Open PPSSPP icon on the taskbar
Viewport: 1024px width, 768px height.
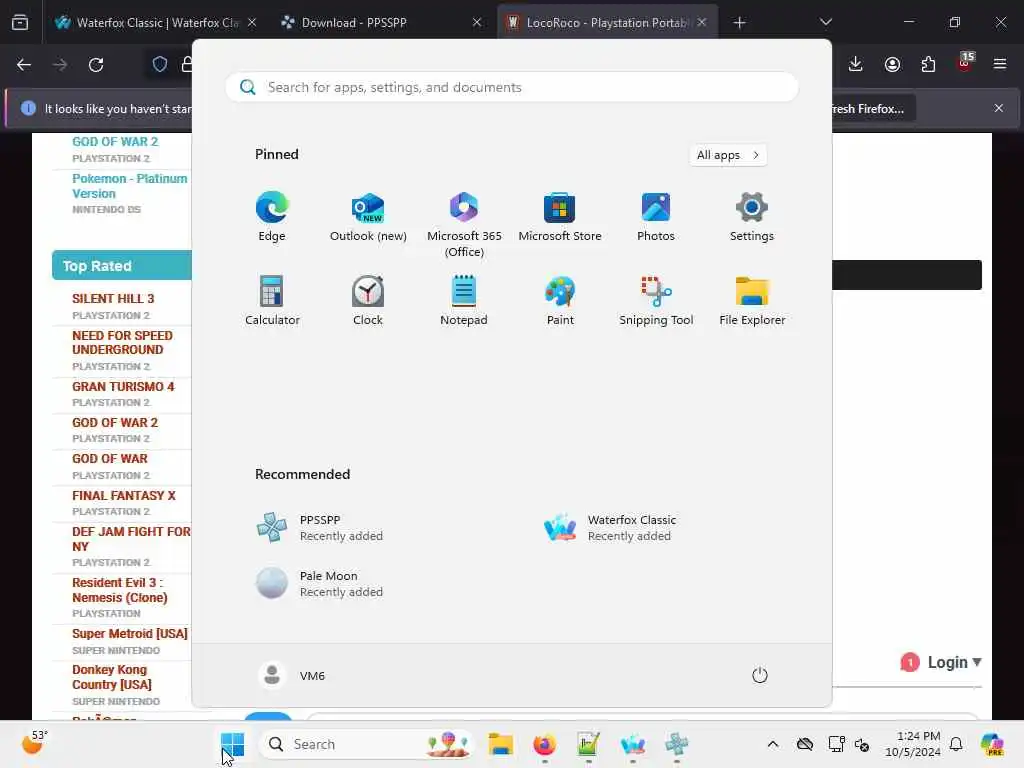click(x=677, y=744)
